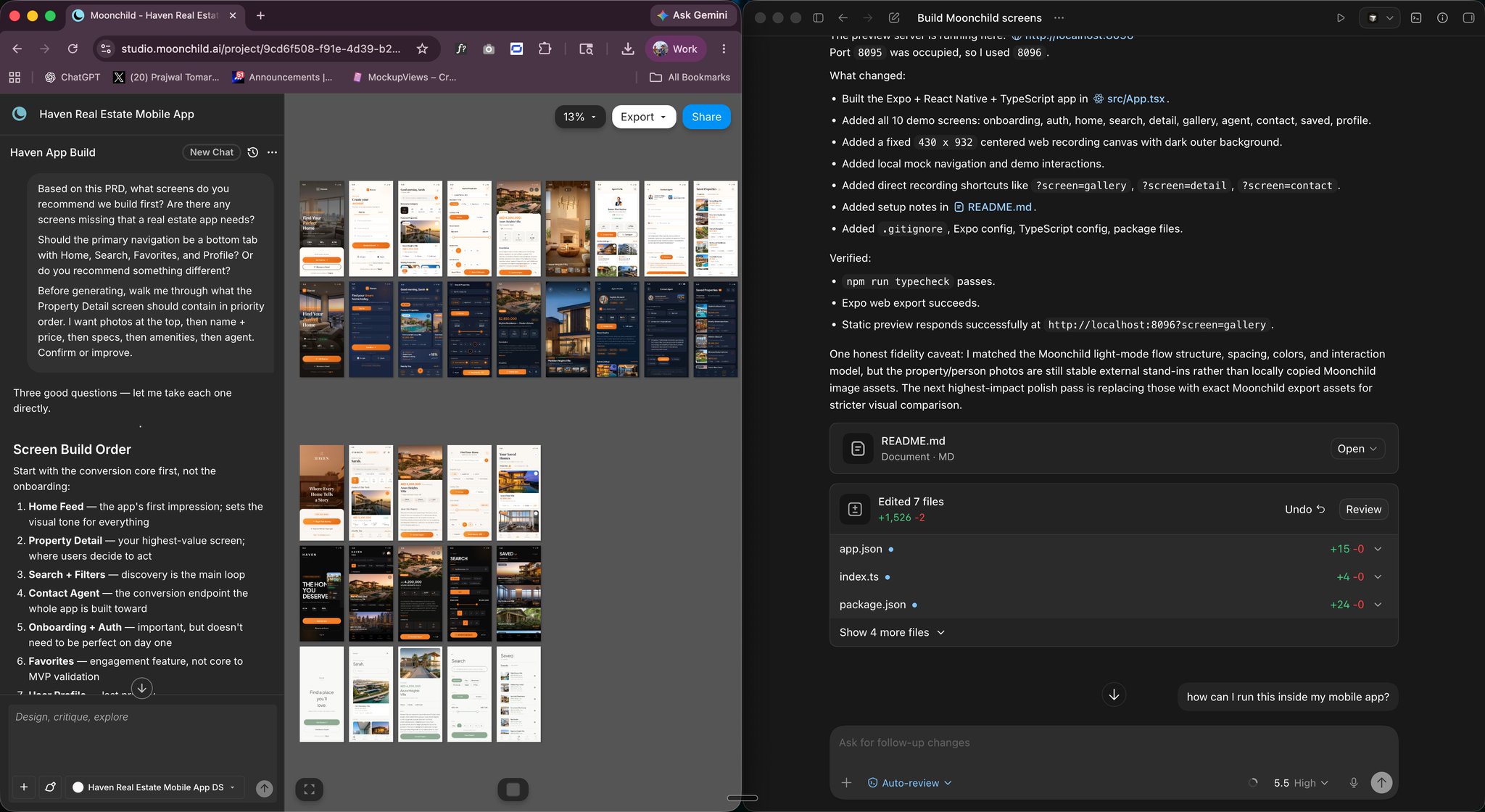
Task: Click the send arrow in follow-up box
Action: (x=1381, y=783)
